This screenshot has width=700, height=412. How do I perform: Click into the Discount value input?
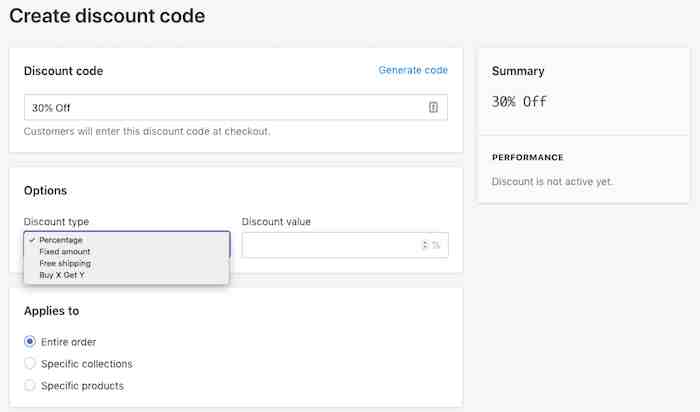tap(345, 245)
